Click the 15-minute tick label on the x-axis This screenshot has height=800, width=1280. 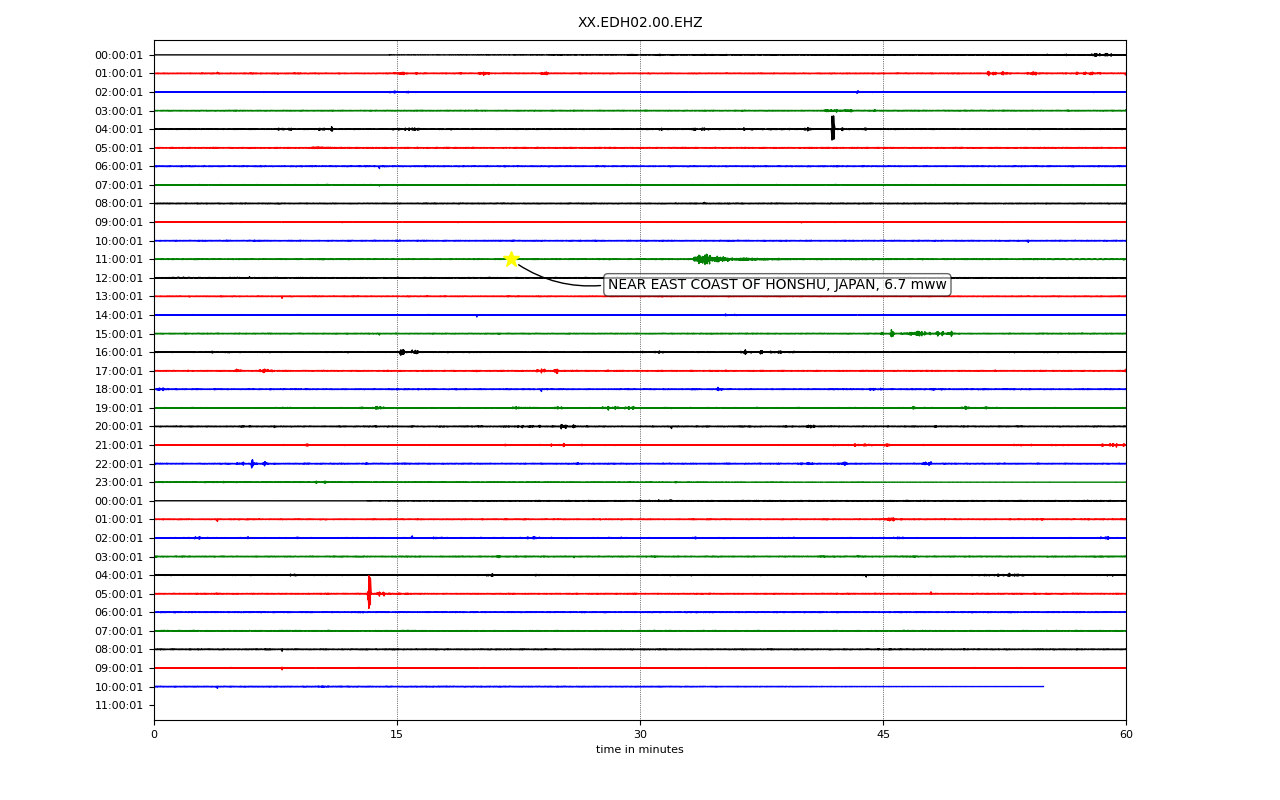point(397,734)
